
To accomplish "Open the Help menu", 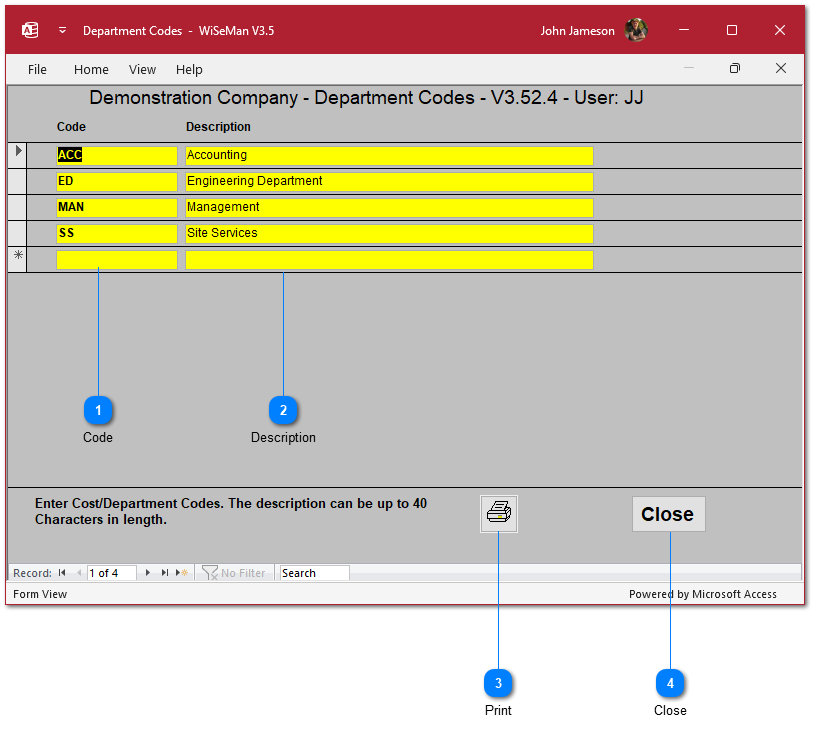I will (x=189, y=69).
